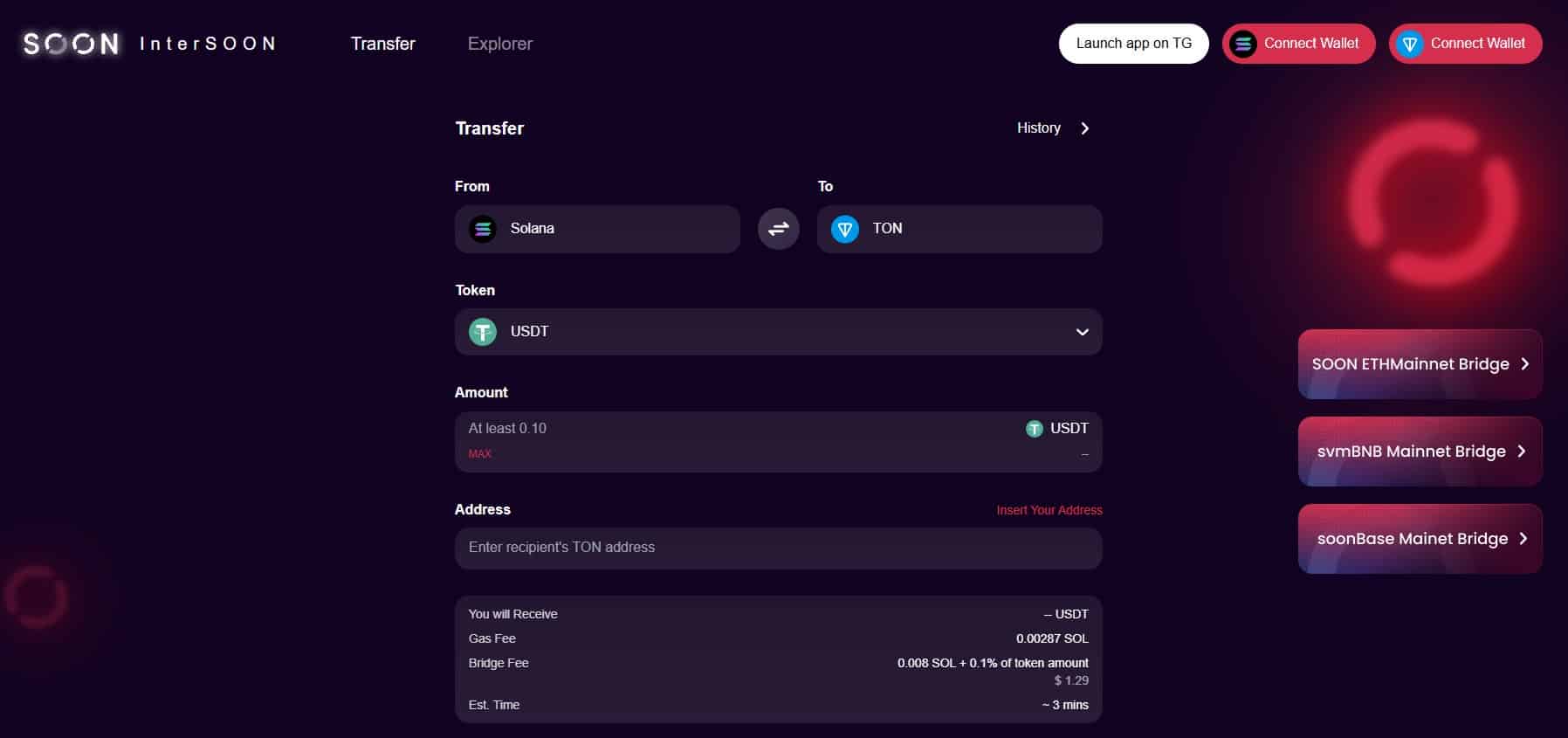Viewport: 1568px width, 738px height.
Task: Open History via the arrow chevron
Action: tap(1084, 128)
